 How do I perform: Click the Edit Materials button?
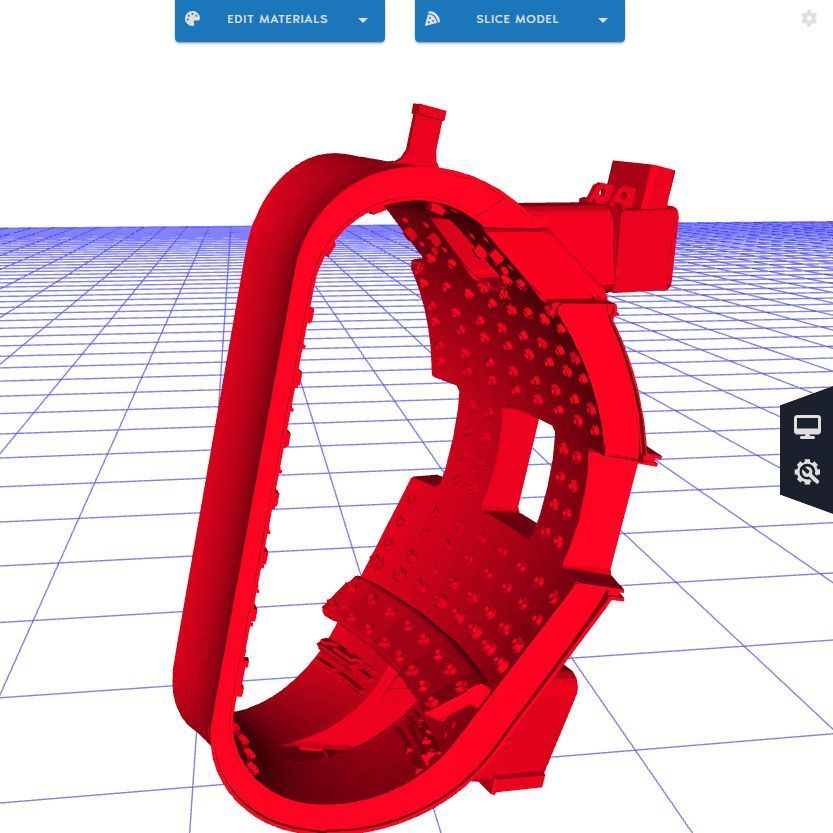[279, 20]
